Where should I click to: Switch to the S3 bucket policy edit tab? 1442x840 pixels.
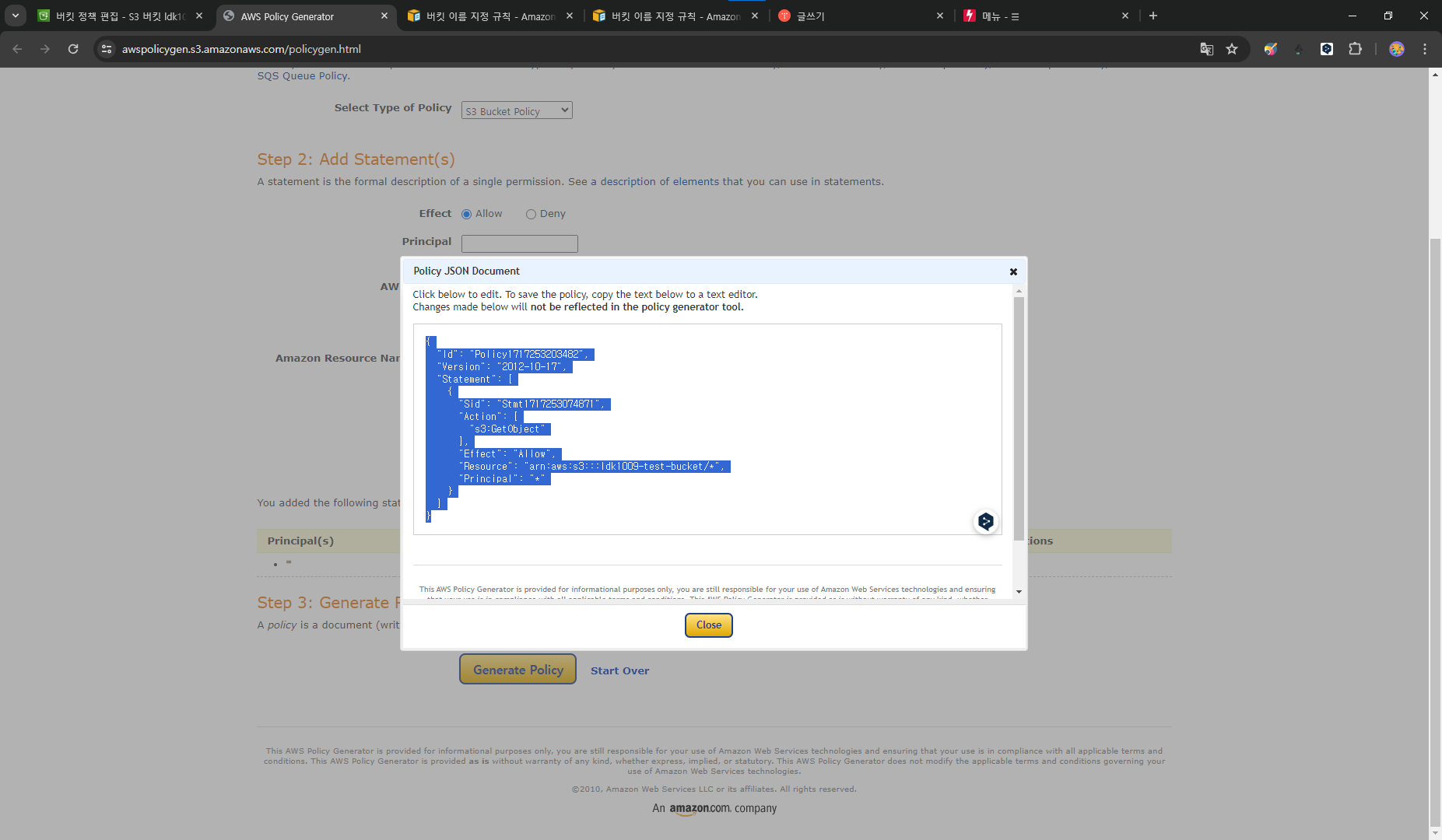pos(121,16)
